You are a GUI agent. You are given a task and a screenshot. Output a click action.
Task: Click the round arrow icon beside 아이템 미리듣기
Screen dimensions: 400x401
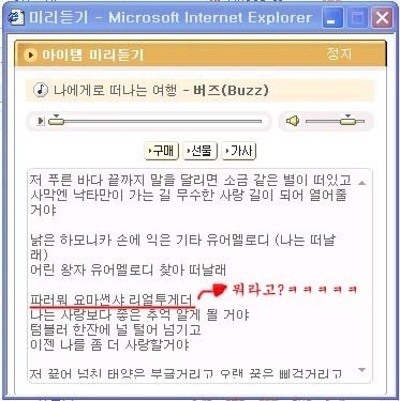[31, 55]
